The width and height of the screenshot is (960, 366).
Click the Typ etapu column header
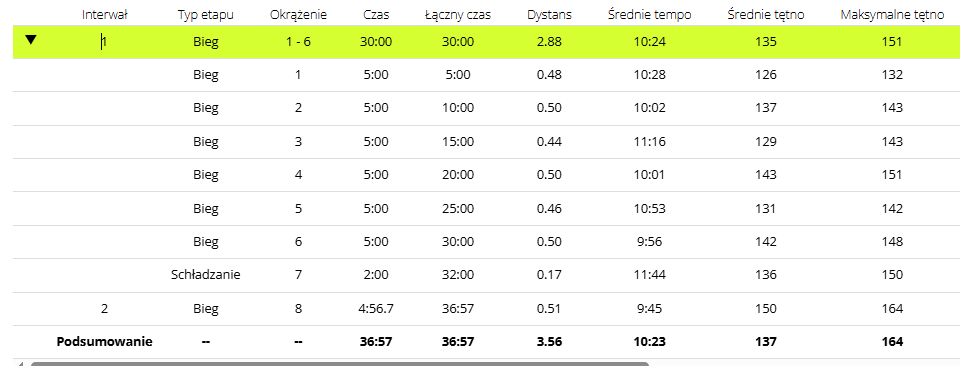pos(206,15)
